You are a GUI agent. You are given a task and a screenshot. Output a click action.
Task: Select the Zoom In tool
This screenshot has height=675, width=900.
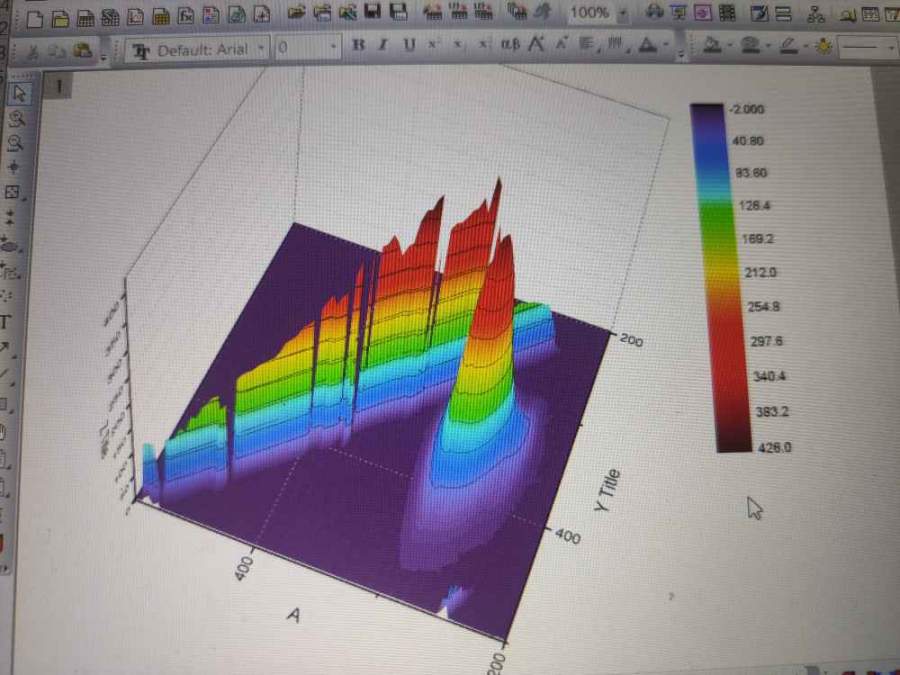pyautogui.click(x=17, y=118)
